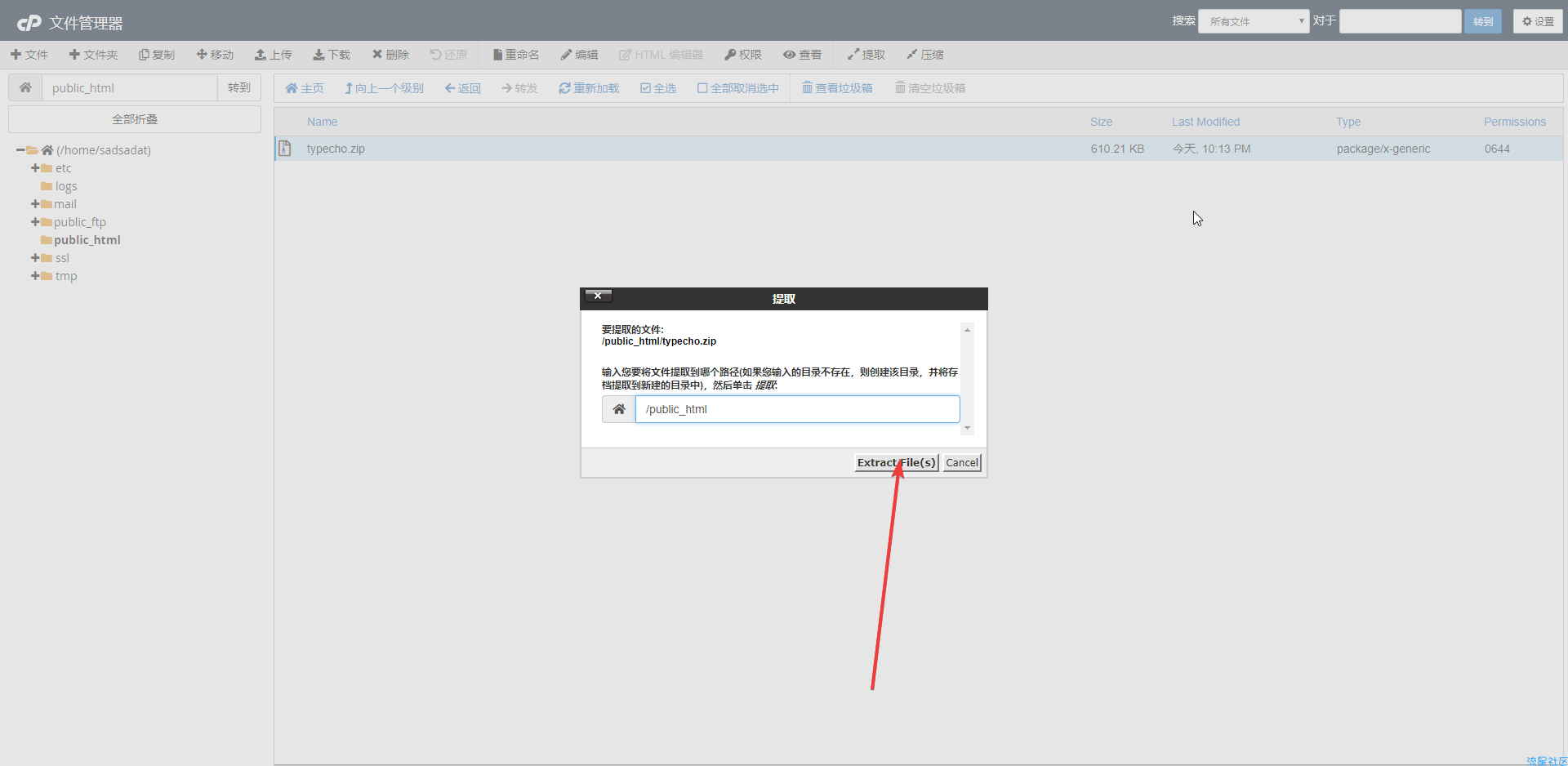Click 清空垃圾箱 empty trash
The height and width of the screenshot is (766, 1568).
click(x=930, y=88)
